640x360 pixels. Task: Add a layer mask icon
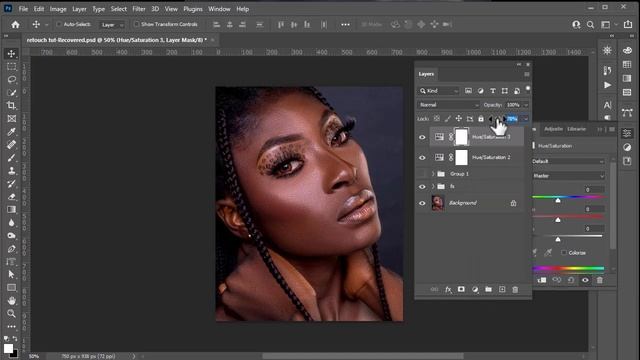(461, 289)
